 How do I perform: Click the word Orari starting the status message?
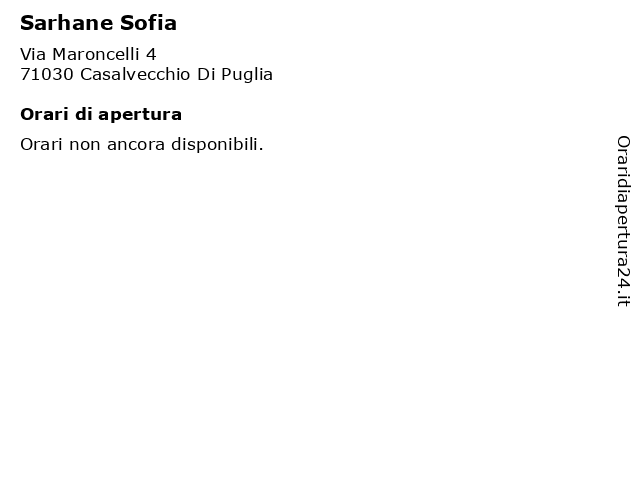click(x=42, y=144)
